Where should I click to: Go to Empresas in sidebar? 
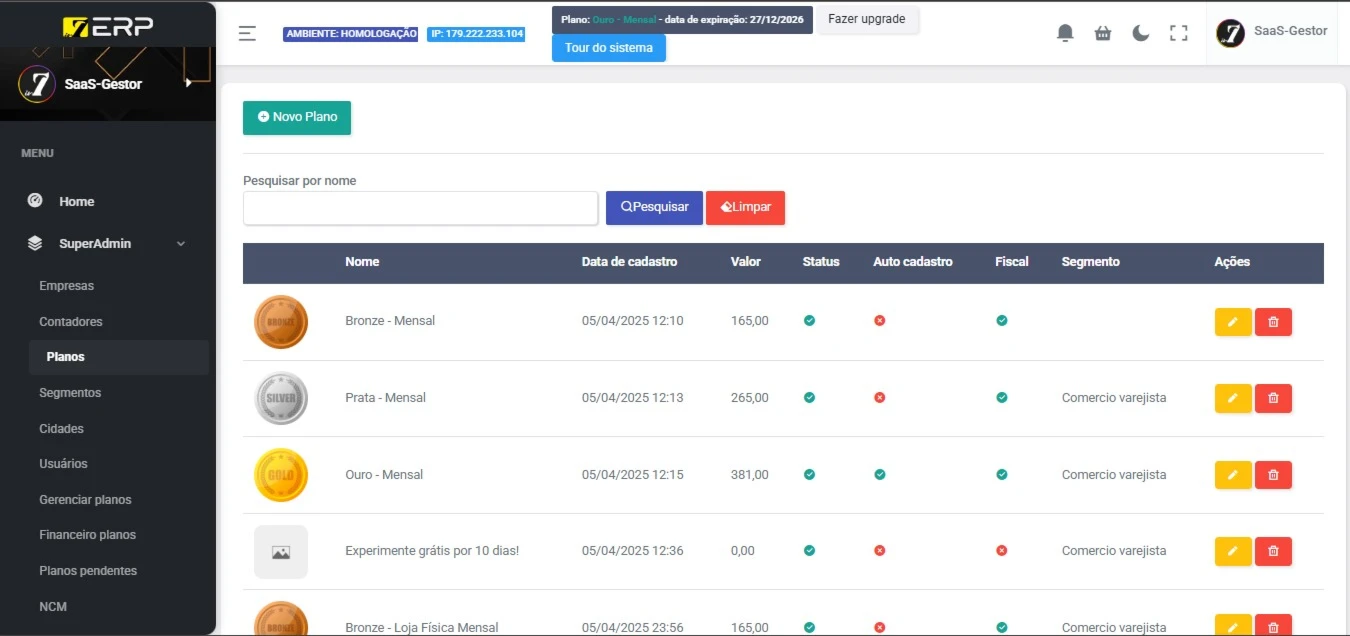tap(66, 286)
